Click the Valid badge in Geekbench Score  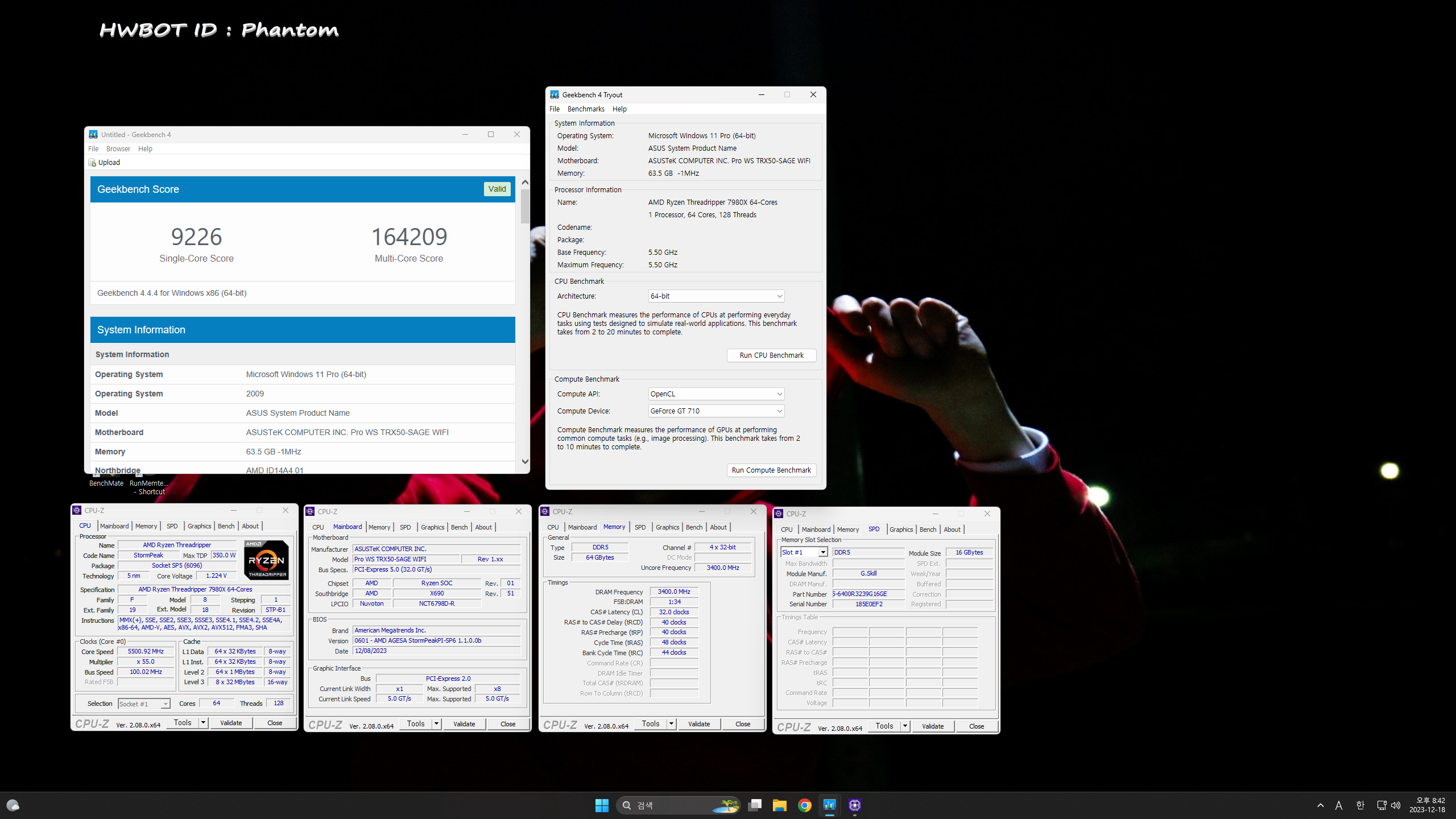pos(497,189)
